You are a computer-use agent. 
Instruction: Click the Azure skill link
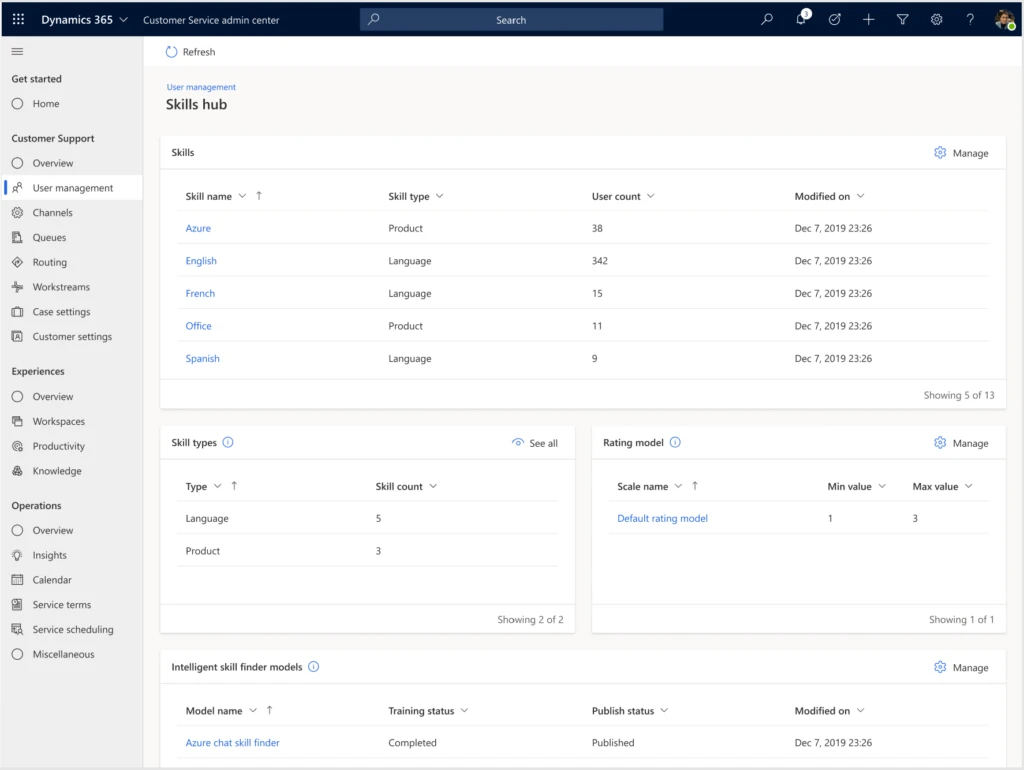tap(198, 228)
